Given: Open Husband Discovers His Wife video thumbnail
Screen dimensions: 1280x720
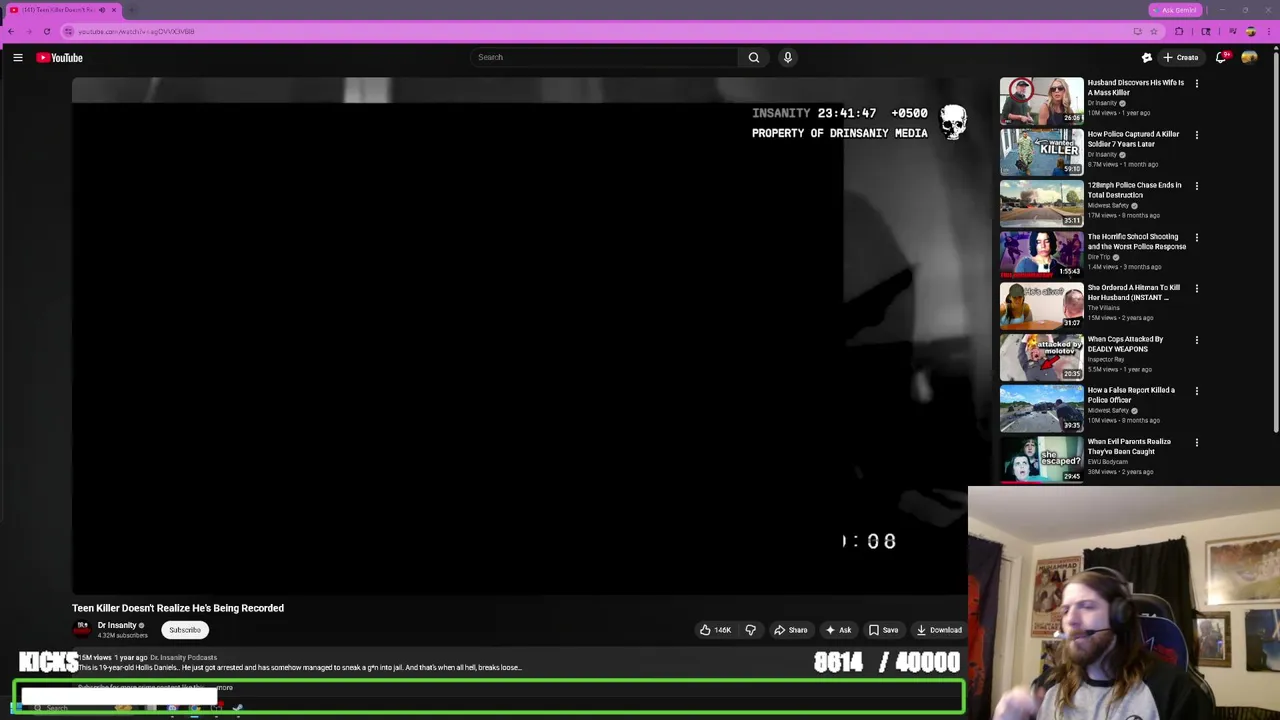Looking at the screenshot, I should pos(1041,101).
